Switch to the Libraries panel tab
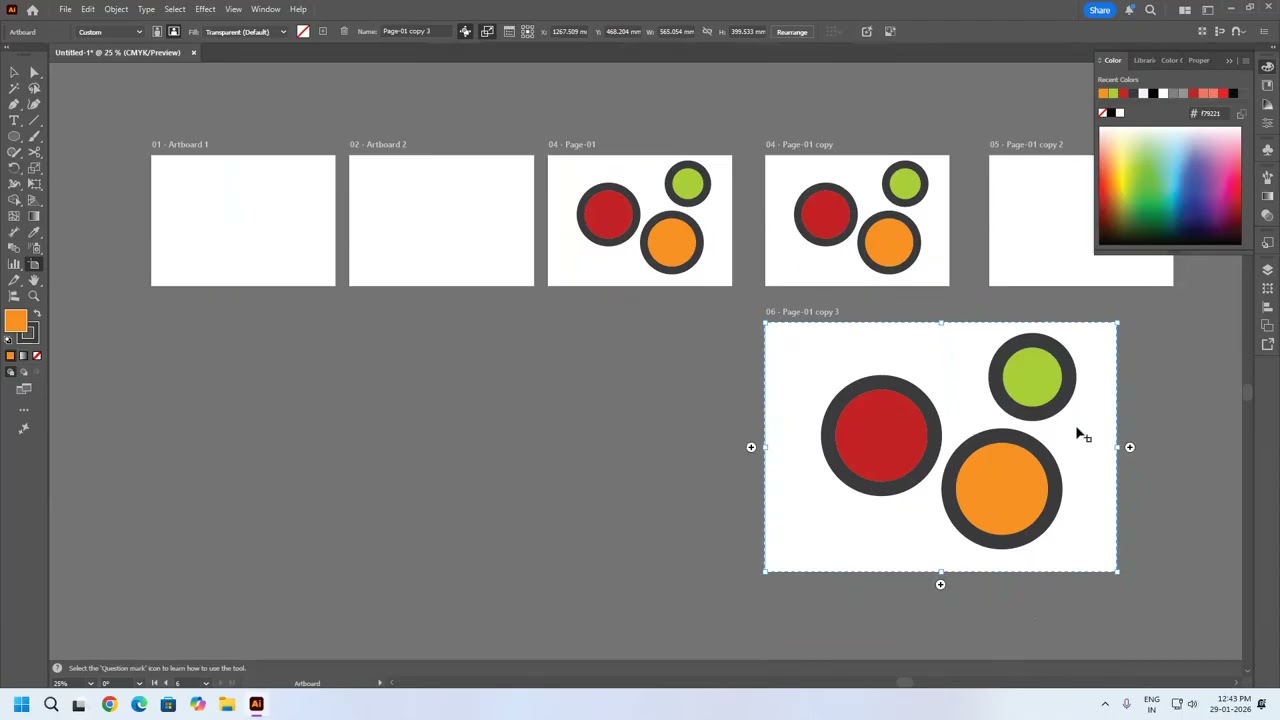 point(1144,60)
